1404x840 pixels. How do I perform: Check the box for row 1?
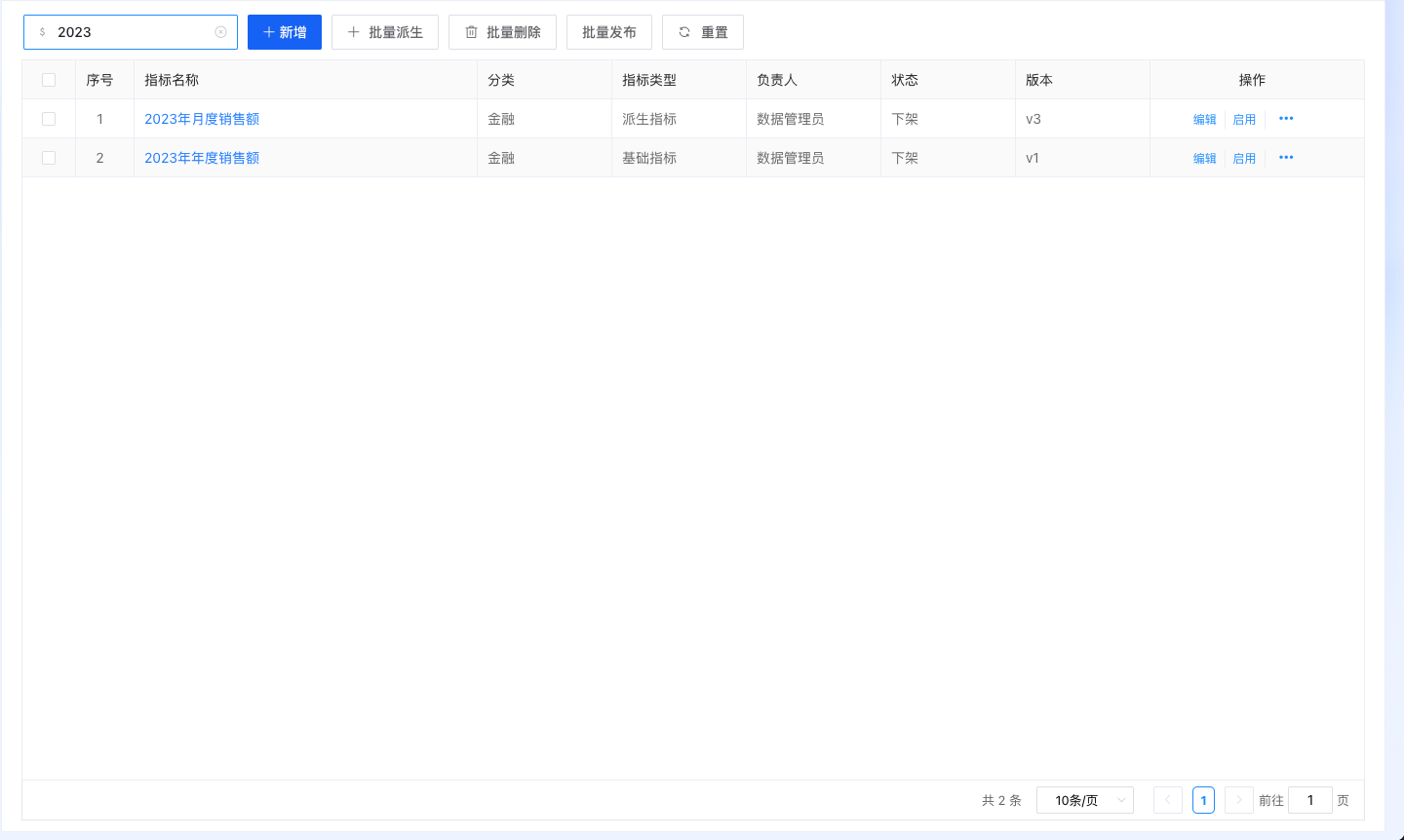coord(49,119)
